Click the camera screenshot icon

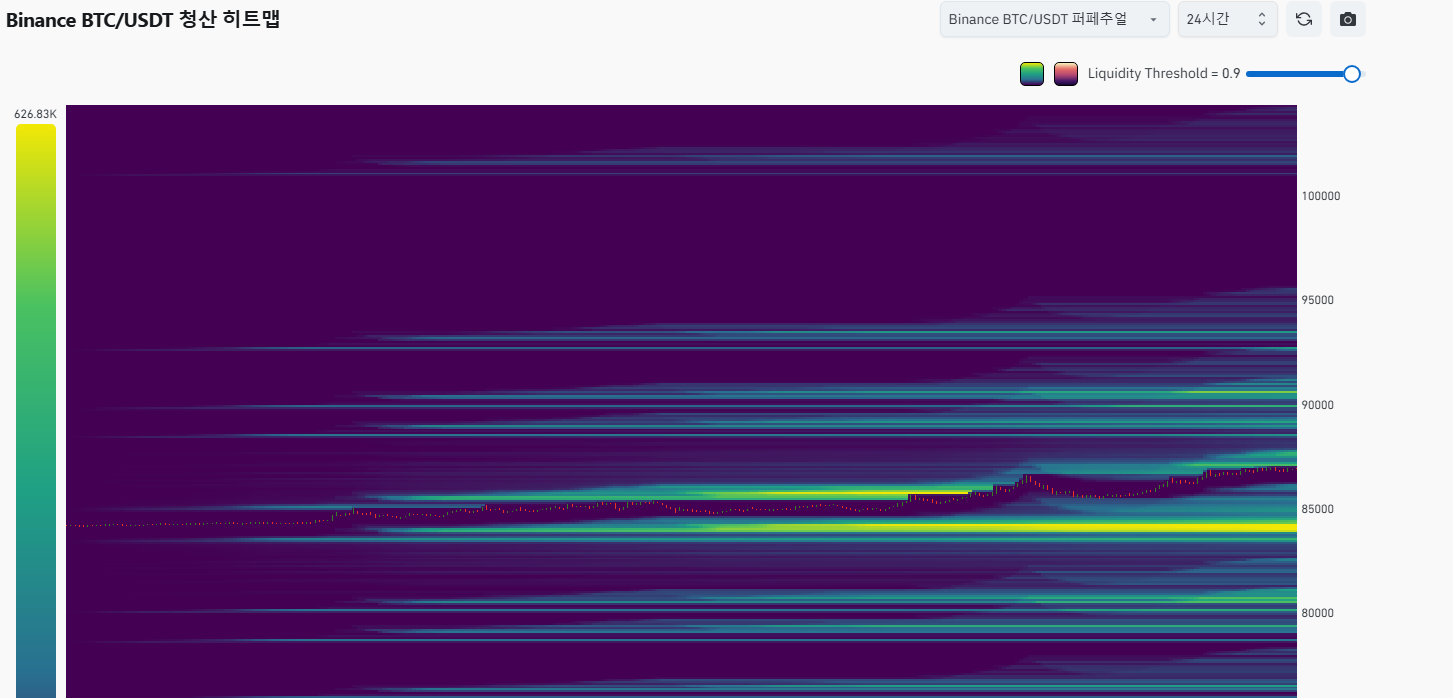(1348, 19)
